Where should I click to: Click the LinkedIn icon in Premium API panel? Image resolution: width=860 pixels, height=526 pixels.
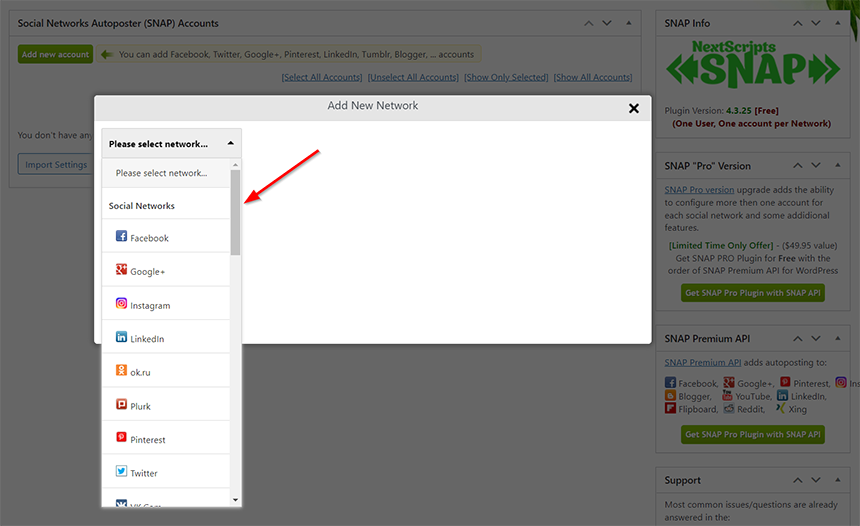coord(783,395)
